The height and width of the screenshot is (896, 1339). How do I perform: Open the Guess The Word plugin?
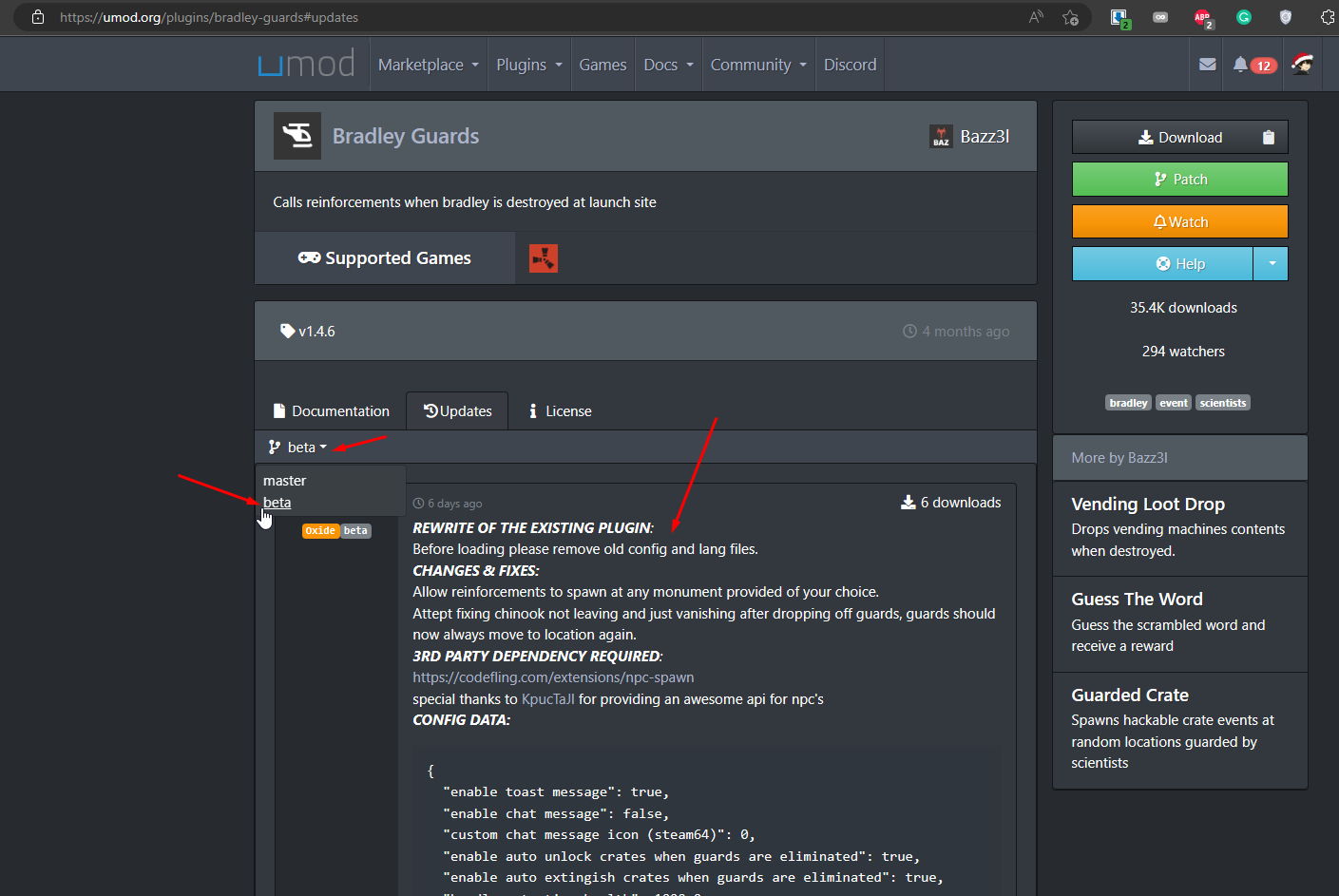(x=1137, y=600)
